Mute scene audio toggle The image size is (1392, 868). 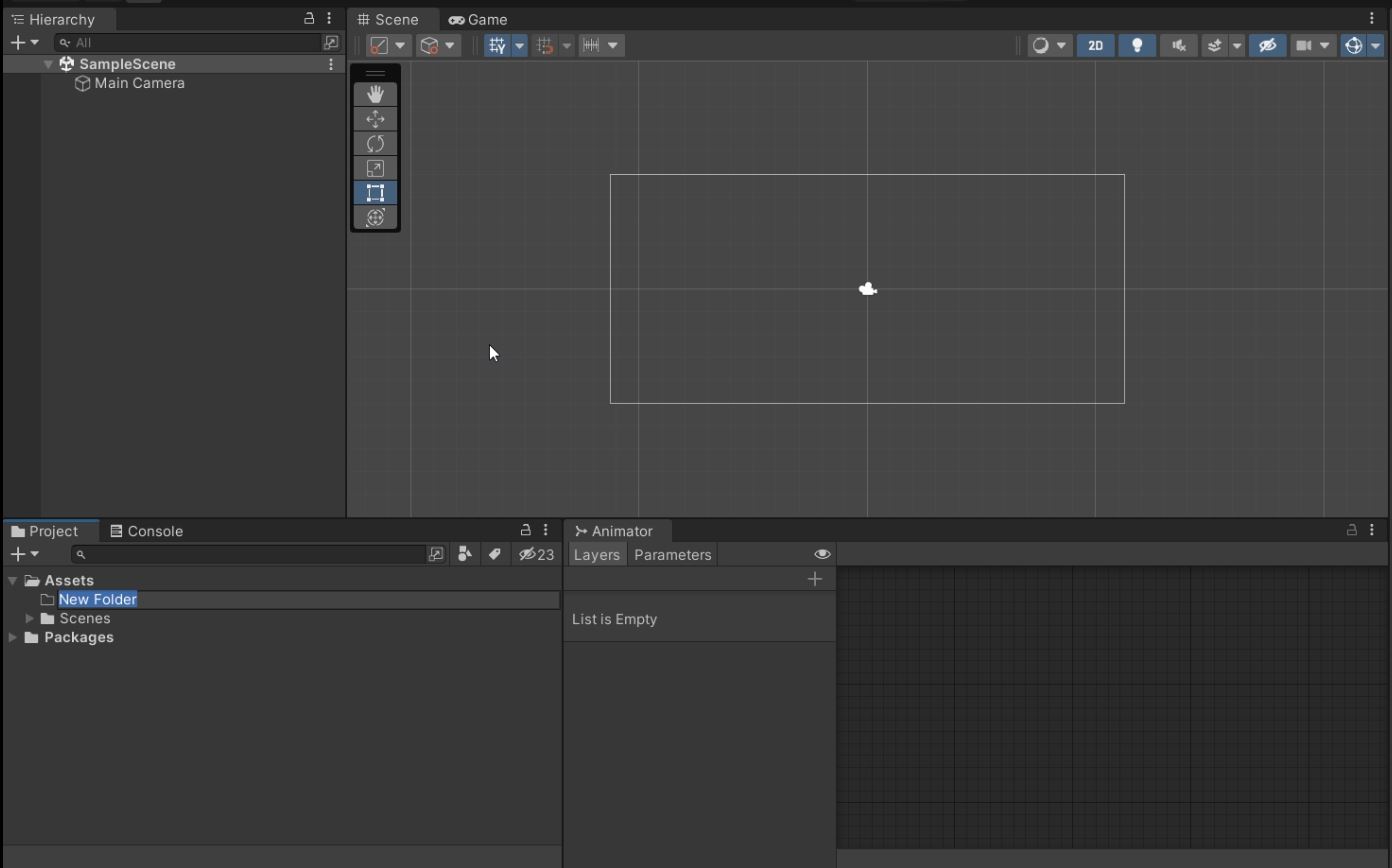(x=1178, y=45)
